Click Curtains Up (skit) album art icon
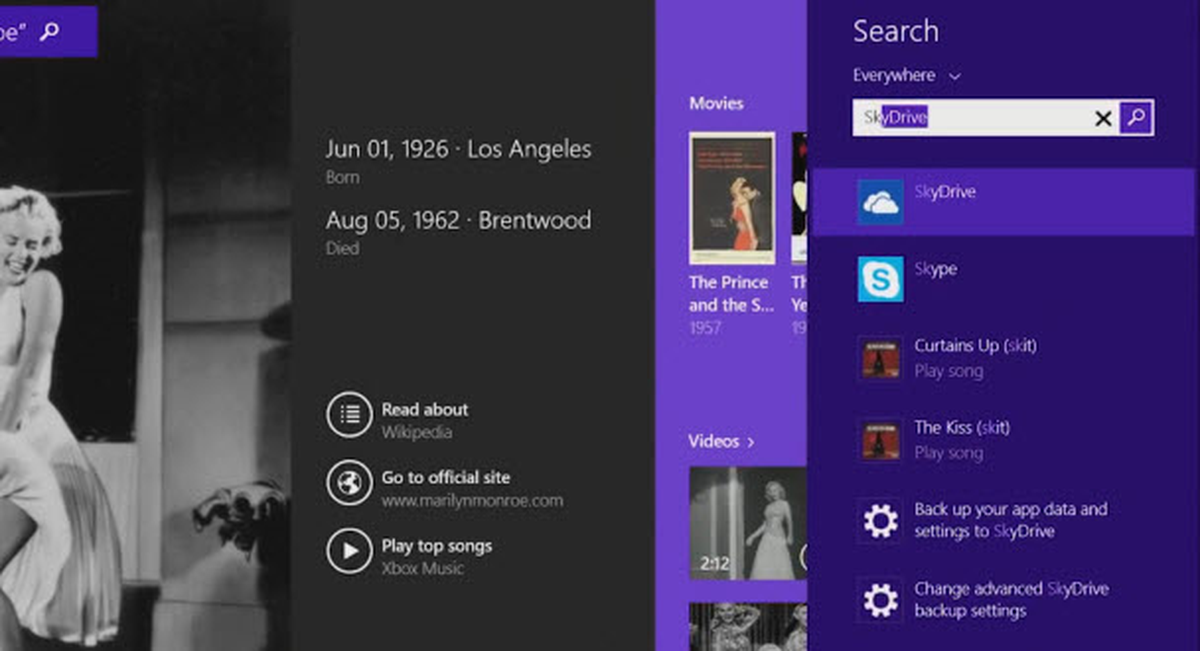The image size is (1200, 651). tap(880, 358)
